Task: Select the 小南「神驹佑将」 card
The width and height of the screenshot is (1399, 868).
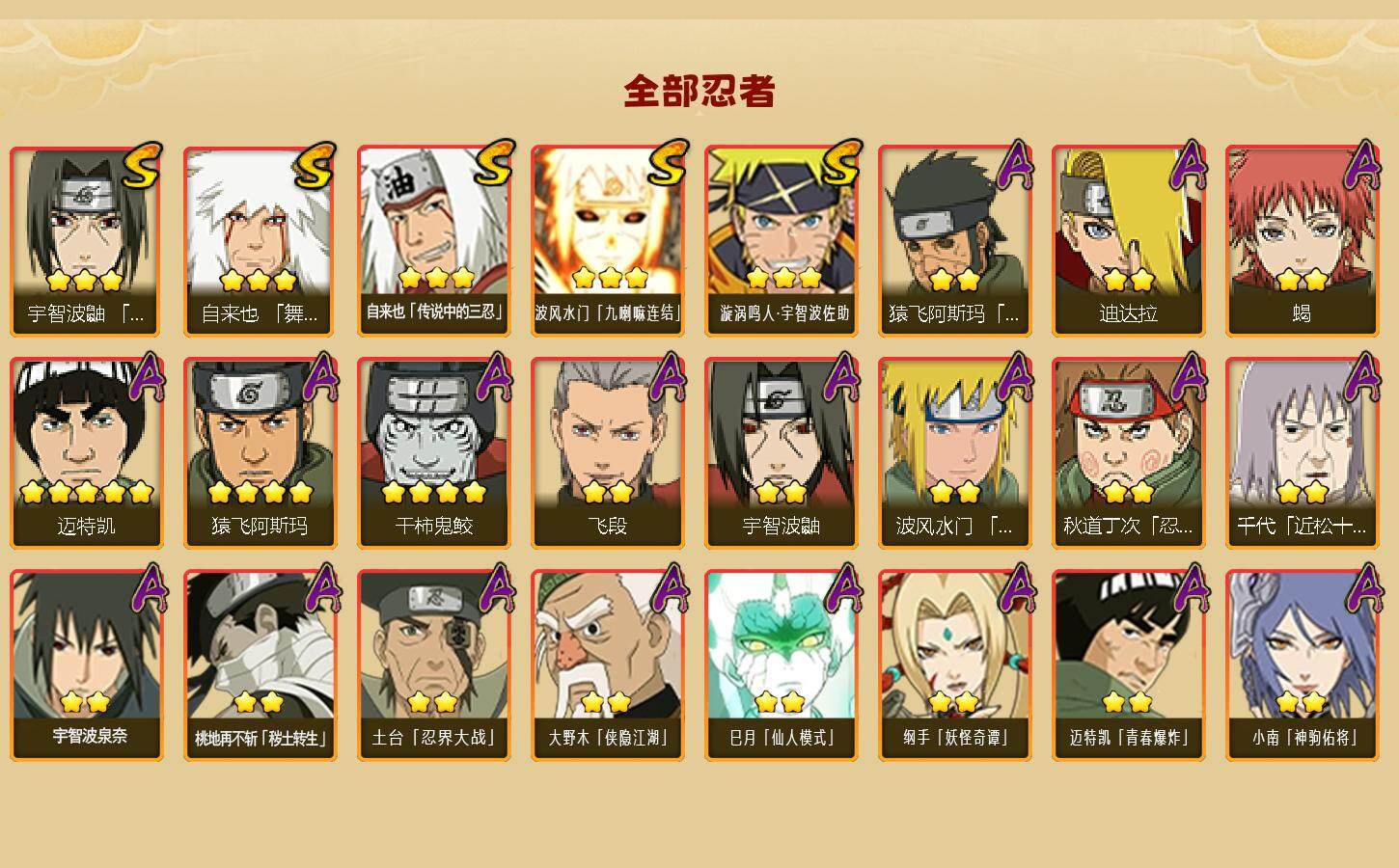Action: (1302, 665)
